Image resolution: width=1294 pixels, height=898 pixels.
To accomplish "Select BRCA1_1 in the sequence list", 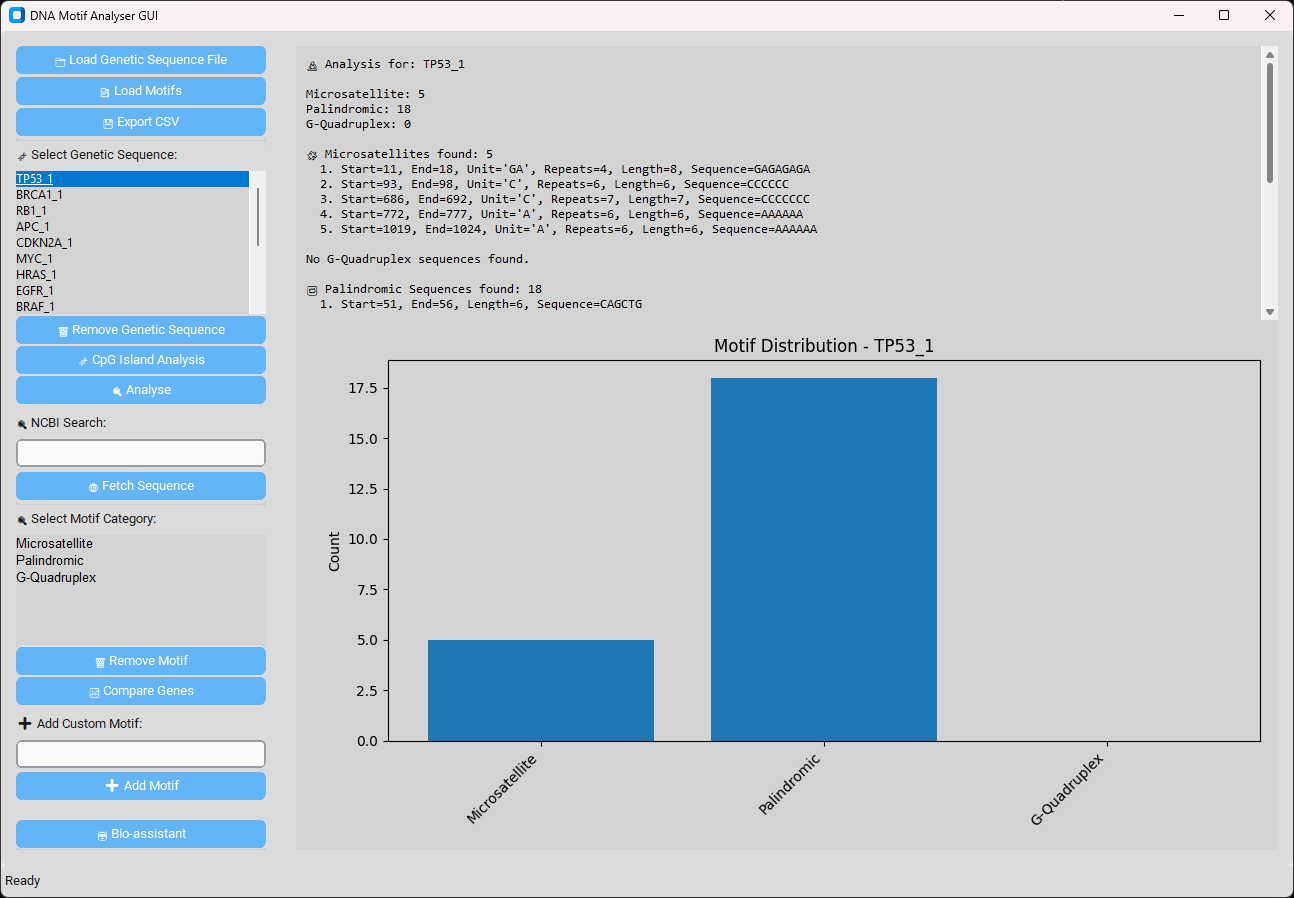I will [40, 195].
